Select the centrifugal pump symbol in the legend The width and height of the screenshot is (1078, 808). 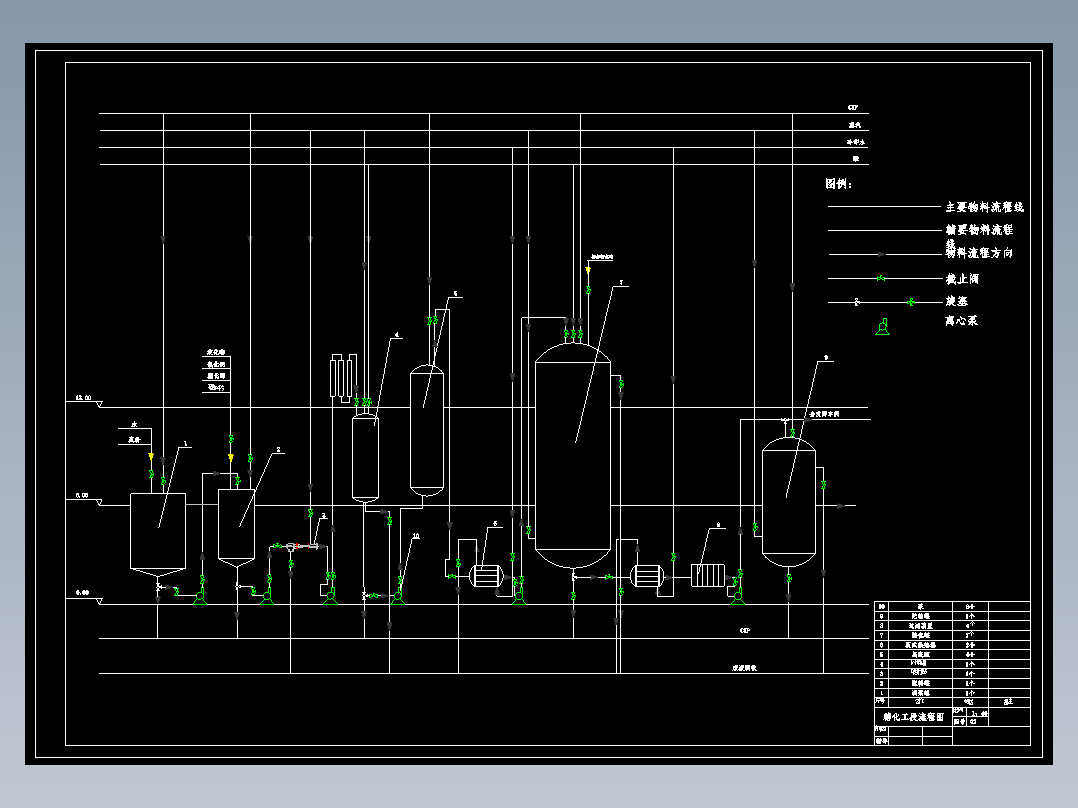[883, 327]
